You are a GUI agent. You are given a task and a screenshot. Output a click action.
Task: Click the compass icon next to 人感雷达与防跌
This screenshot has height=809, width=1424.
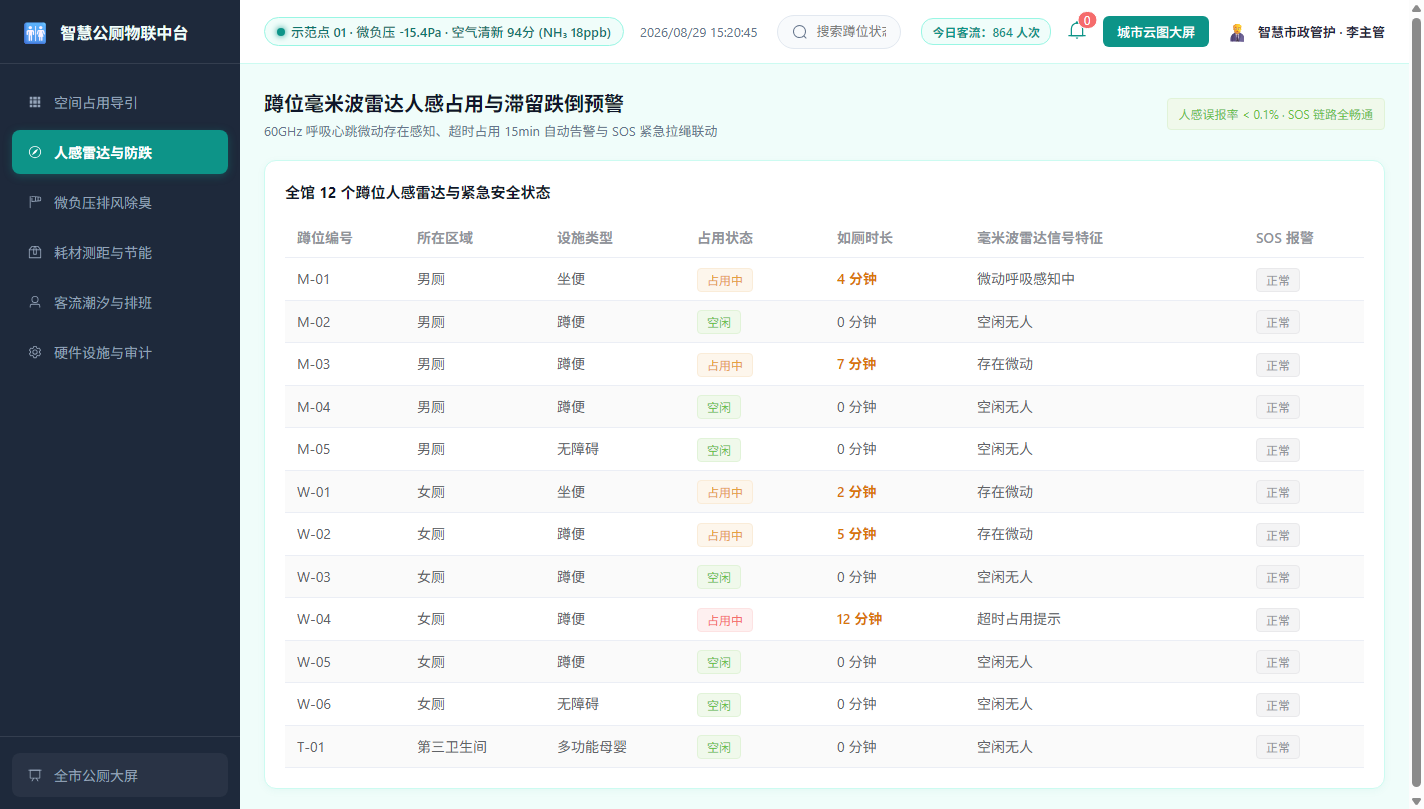(35, 152)
